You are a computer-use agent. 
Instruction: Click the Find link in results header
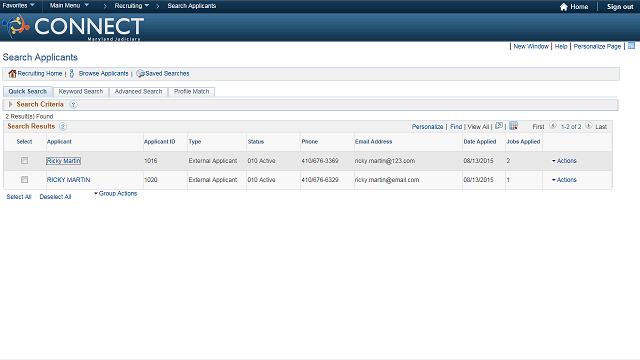click(456, 127)
